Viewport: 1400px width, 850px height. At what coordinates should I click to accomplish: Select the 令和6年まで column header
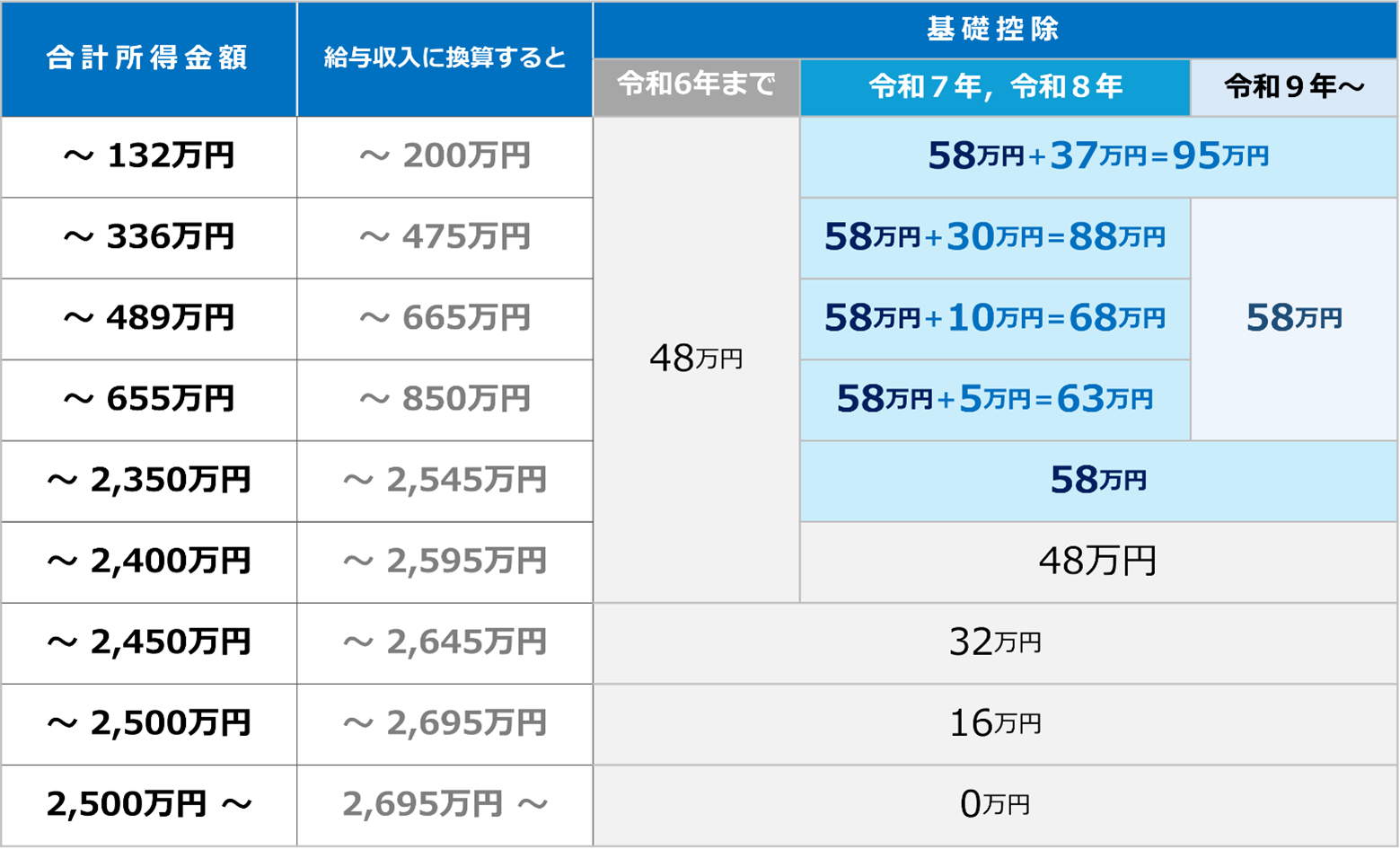[697, 87]
